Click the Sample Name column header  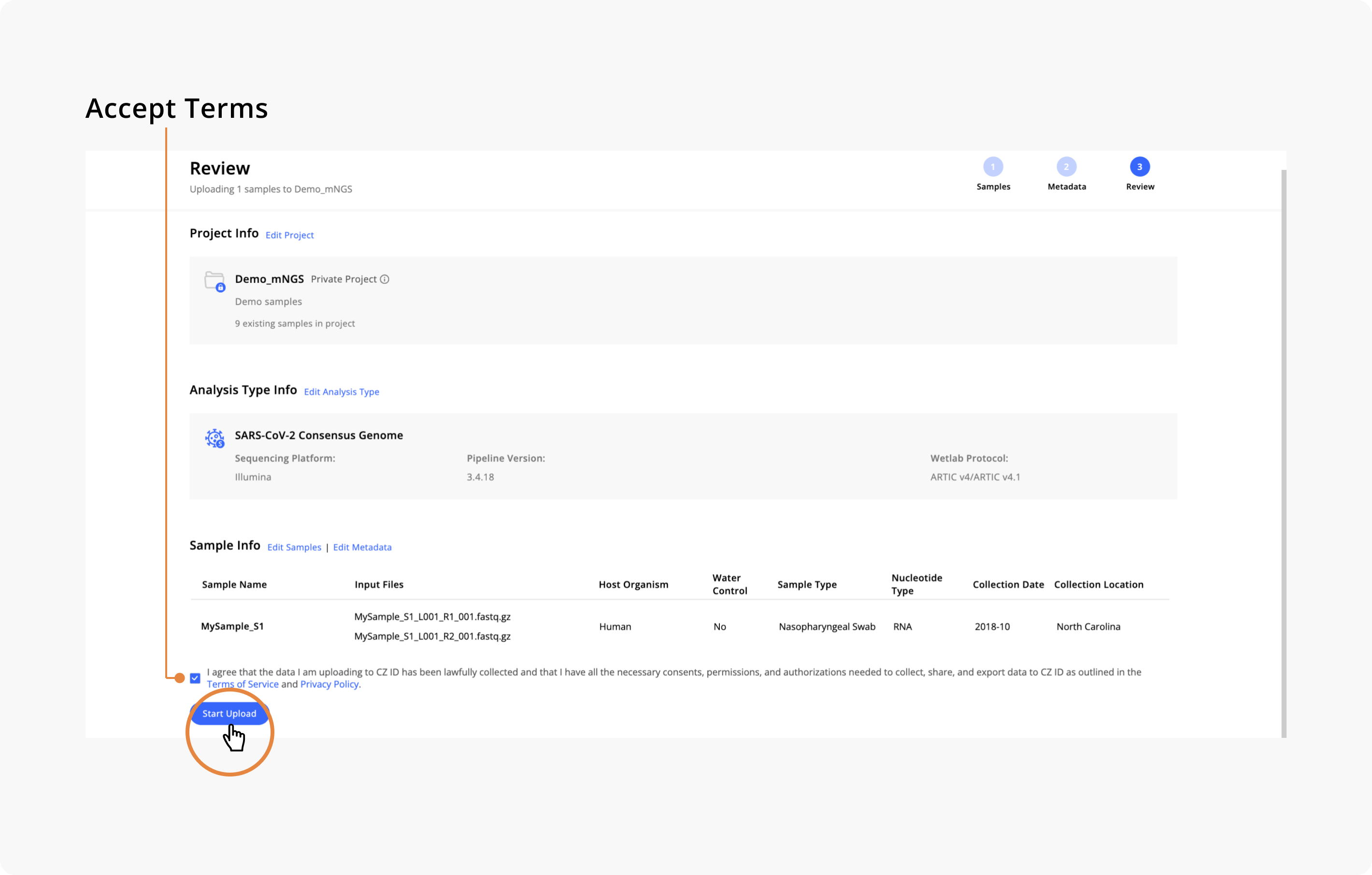click(x=234, y=584)
